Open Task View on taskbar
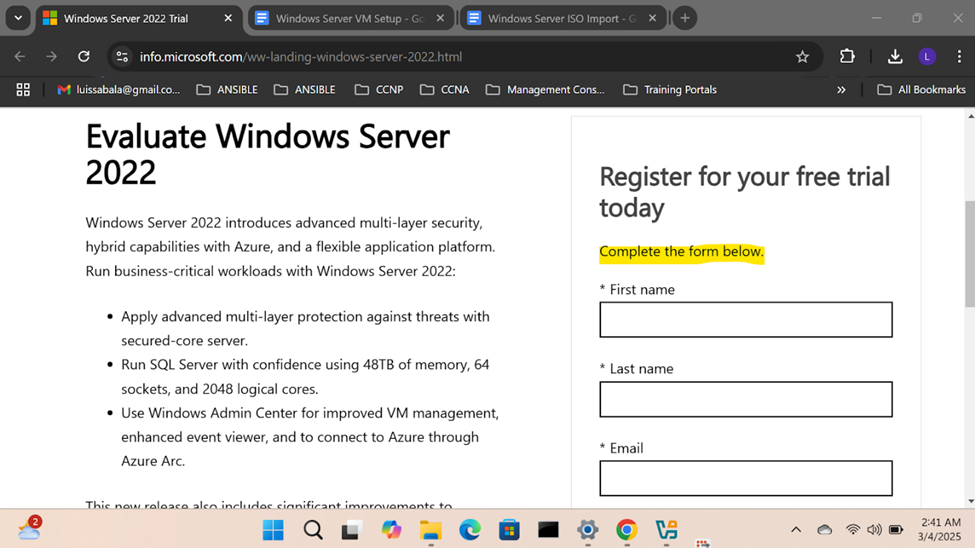 pos(352,530)
